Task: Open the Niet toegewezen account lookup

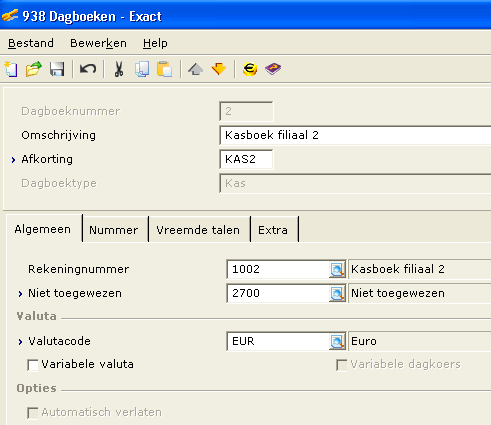Action: pyautogui.click(x=337, y=293)
